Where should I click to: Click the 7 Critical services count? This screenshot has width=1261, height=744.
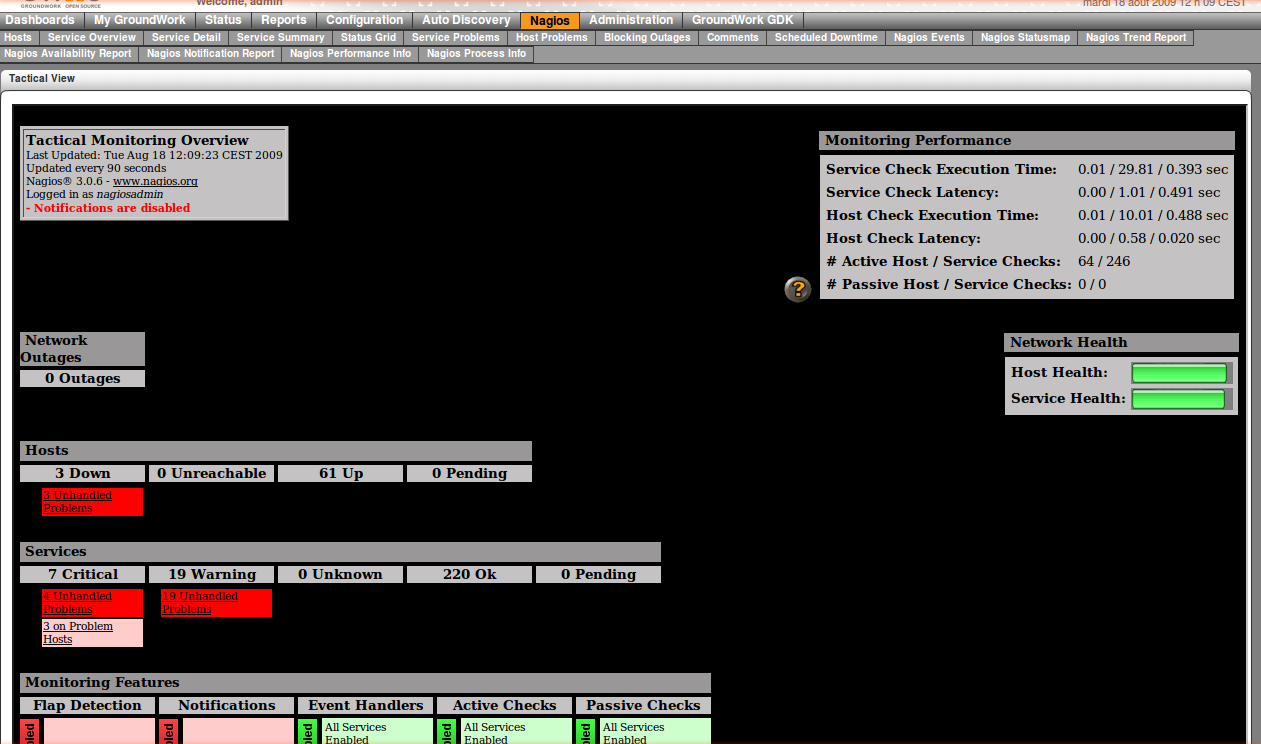[83, 574]
